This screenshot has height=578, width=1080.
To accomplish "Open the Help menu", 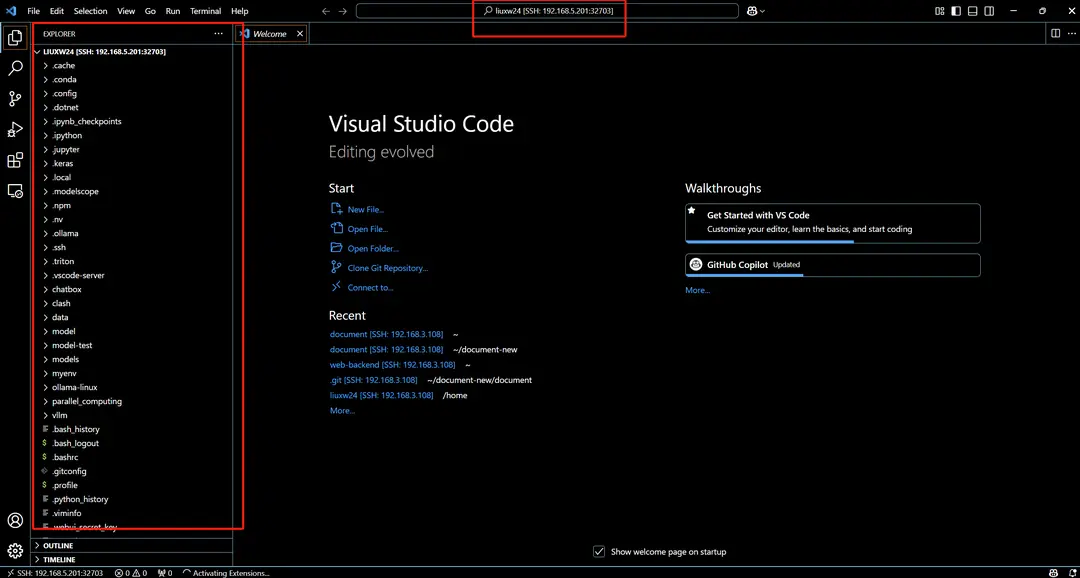I will coord(240,11).
